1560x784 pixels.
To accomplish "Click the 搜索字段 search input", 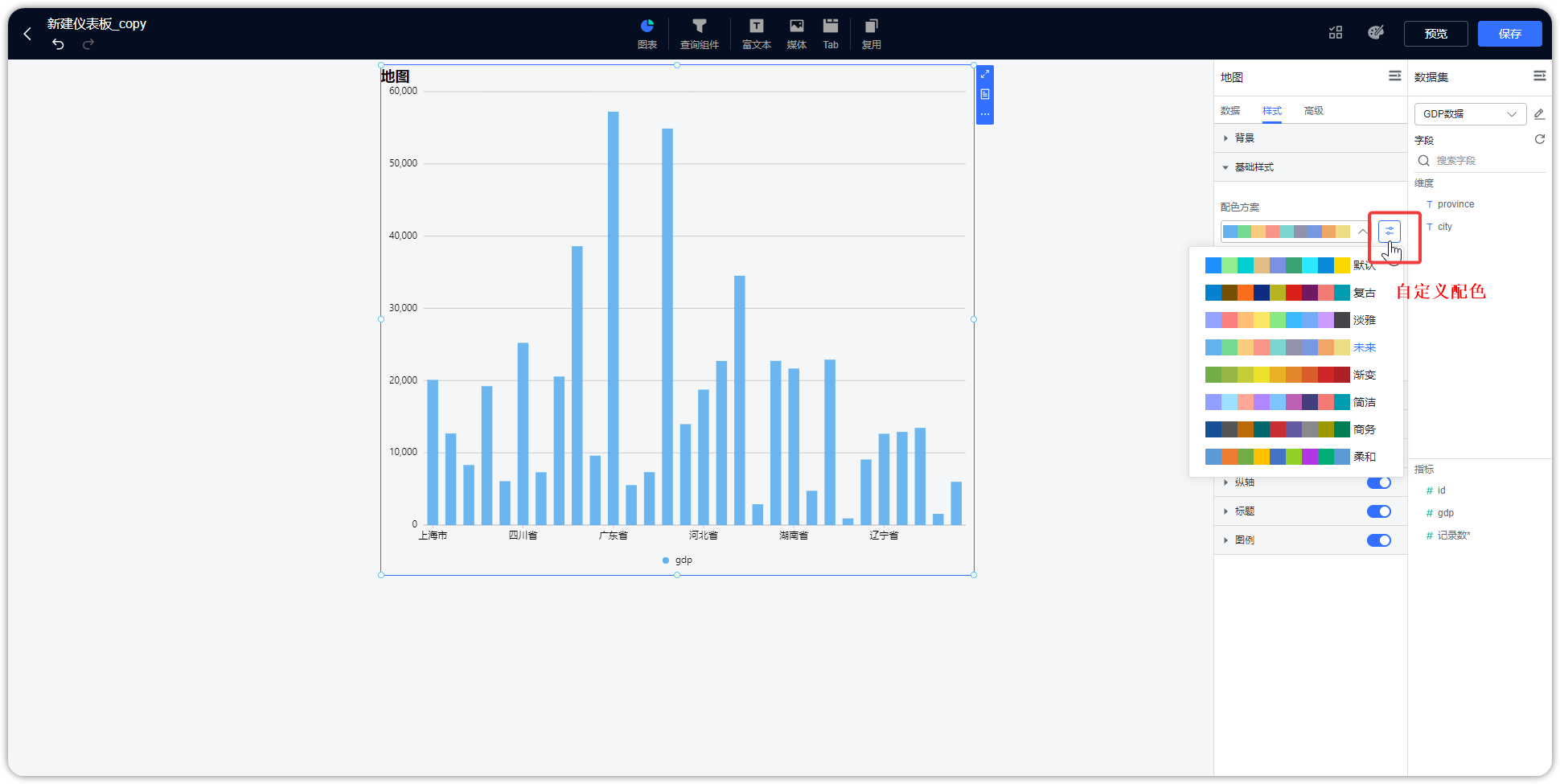I will (x=1480, y=161).
